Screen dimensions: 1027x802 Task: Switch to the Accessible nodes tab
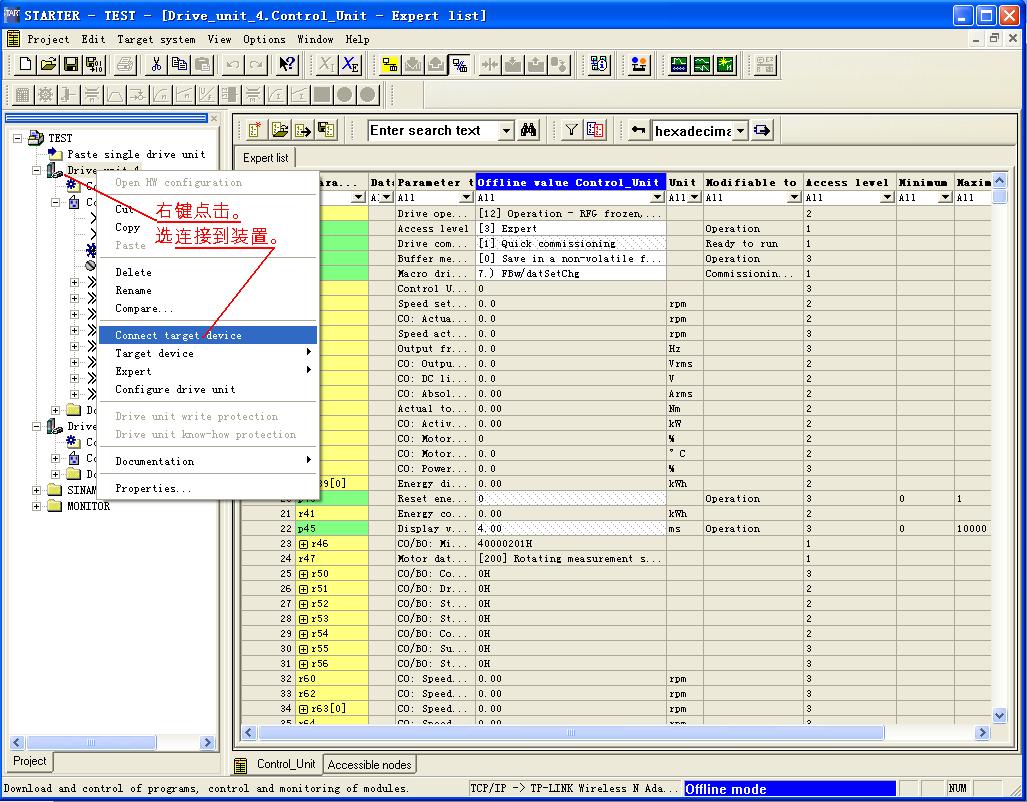pos(369,765)
